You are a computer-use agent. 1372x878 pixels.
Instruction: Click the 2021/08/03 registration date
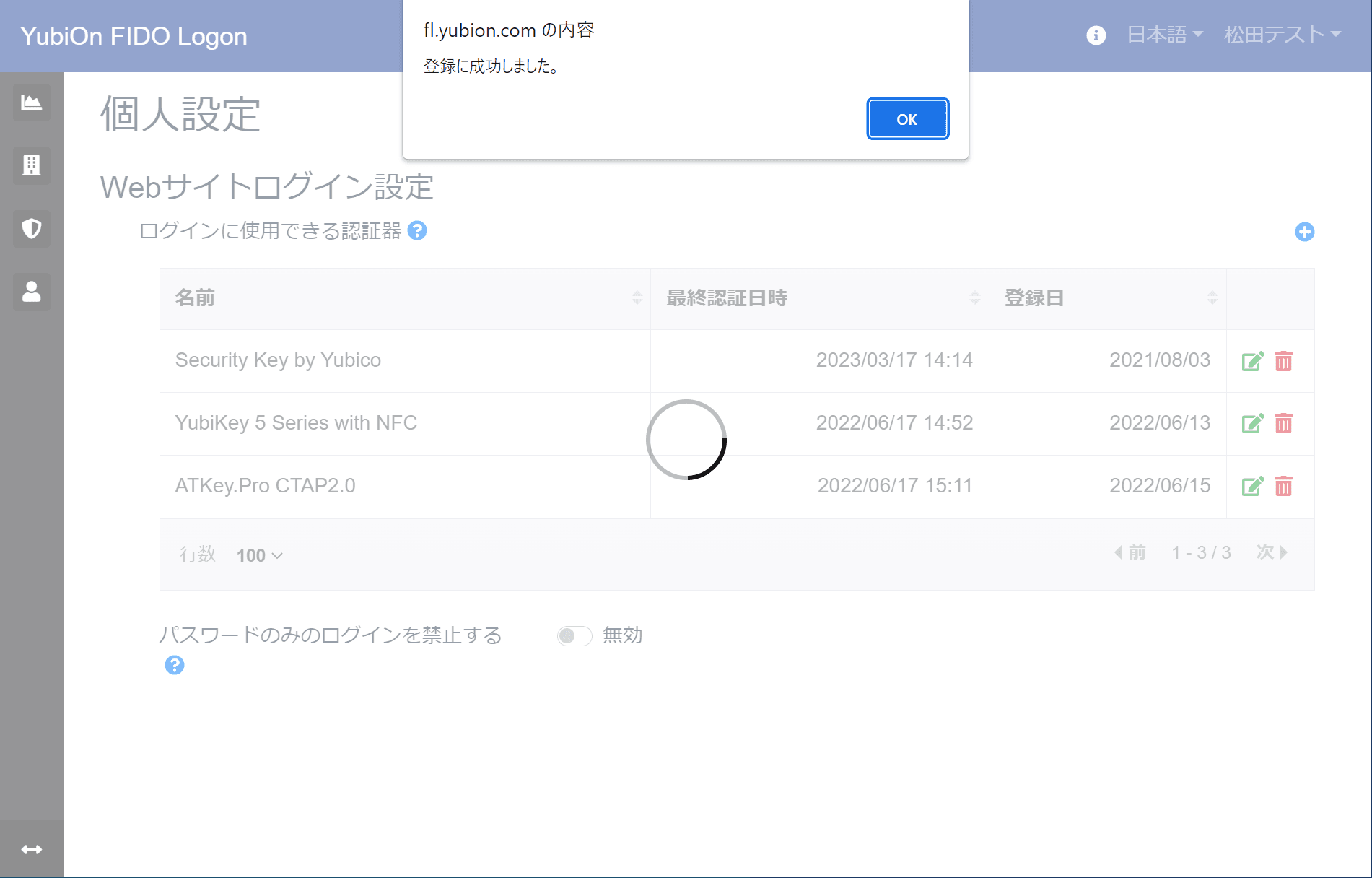[1160, 360]
